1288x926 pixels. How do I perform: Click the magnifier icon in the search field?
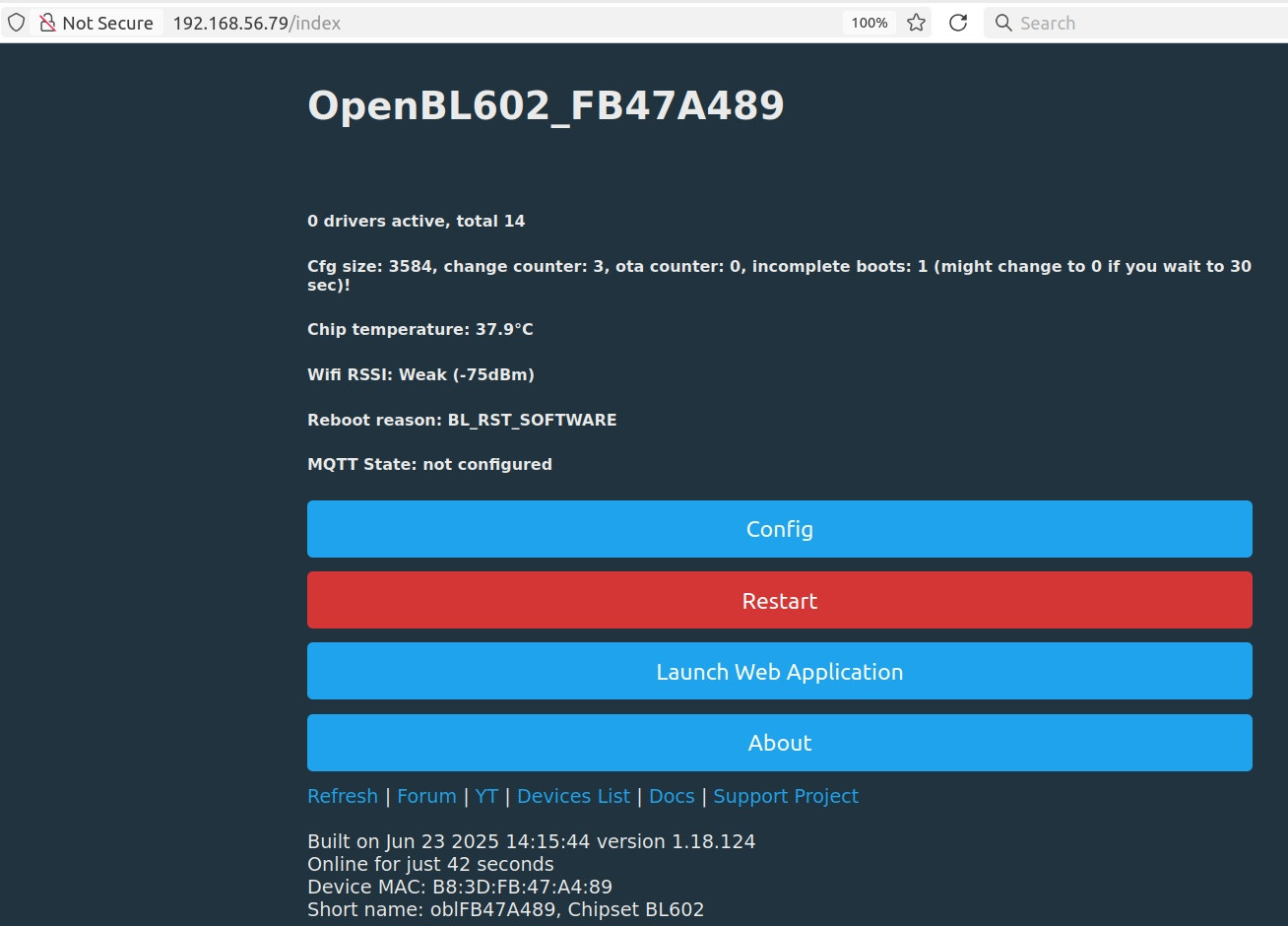1002,22
